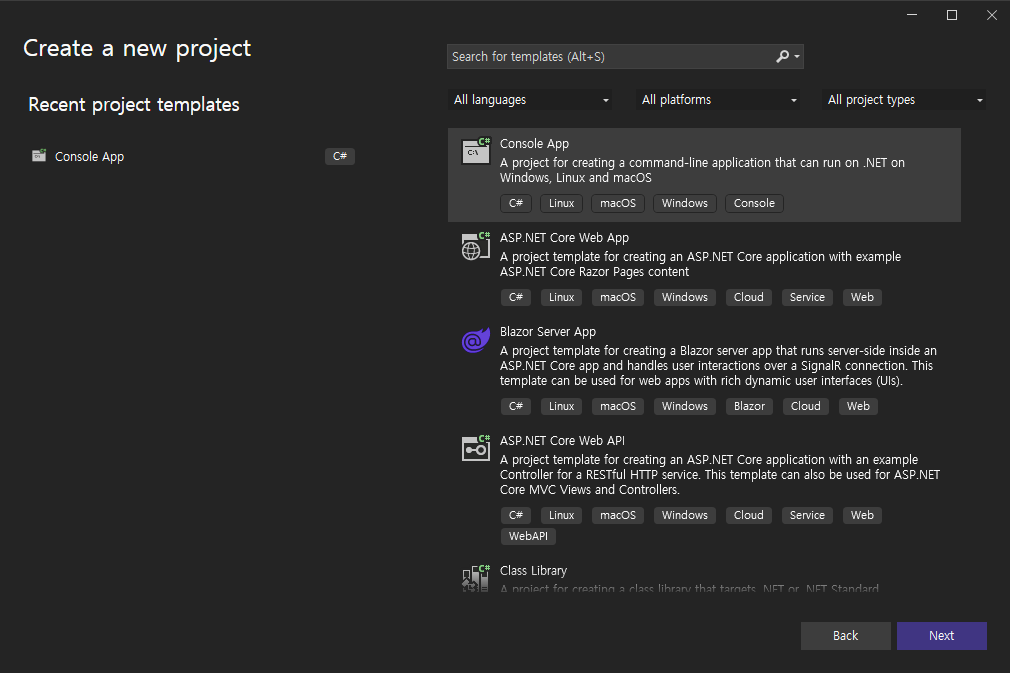Click the Windows tag under Console App
Viewport: 1010px width, 673px height.
click(685, 203)
